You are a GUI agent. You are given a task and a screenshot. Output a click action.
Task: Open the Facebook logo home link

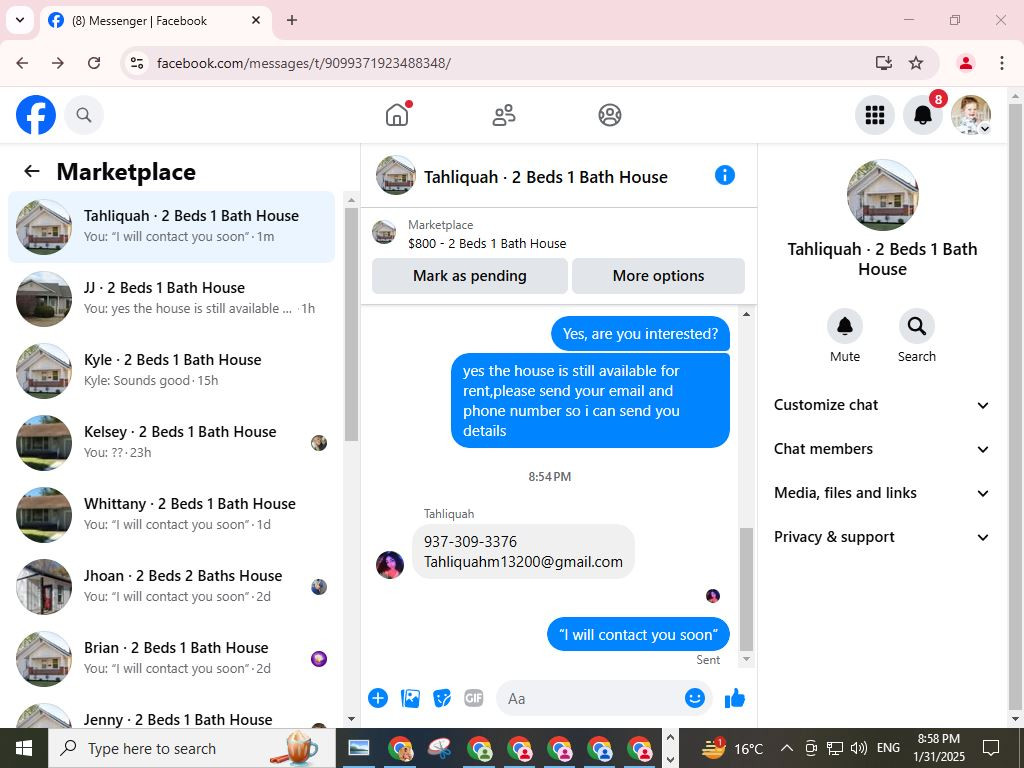tap(36, 115)
